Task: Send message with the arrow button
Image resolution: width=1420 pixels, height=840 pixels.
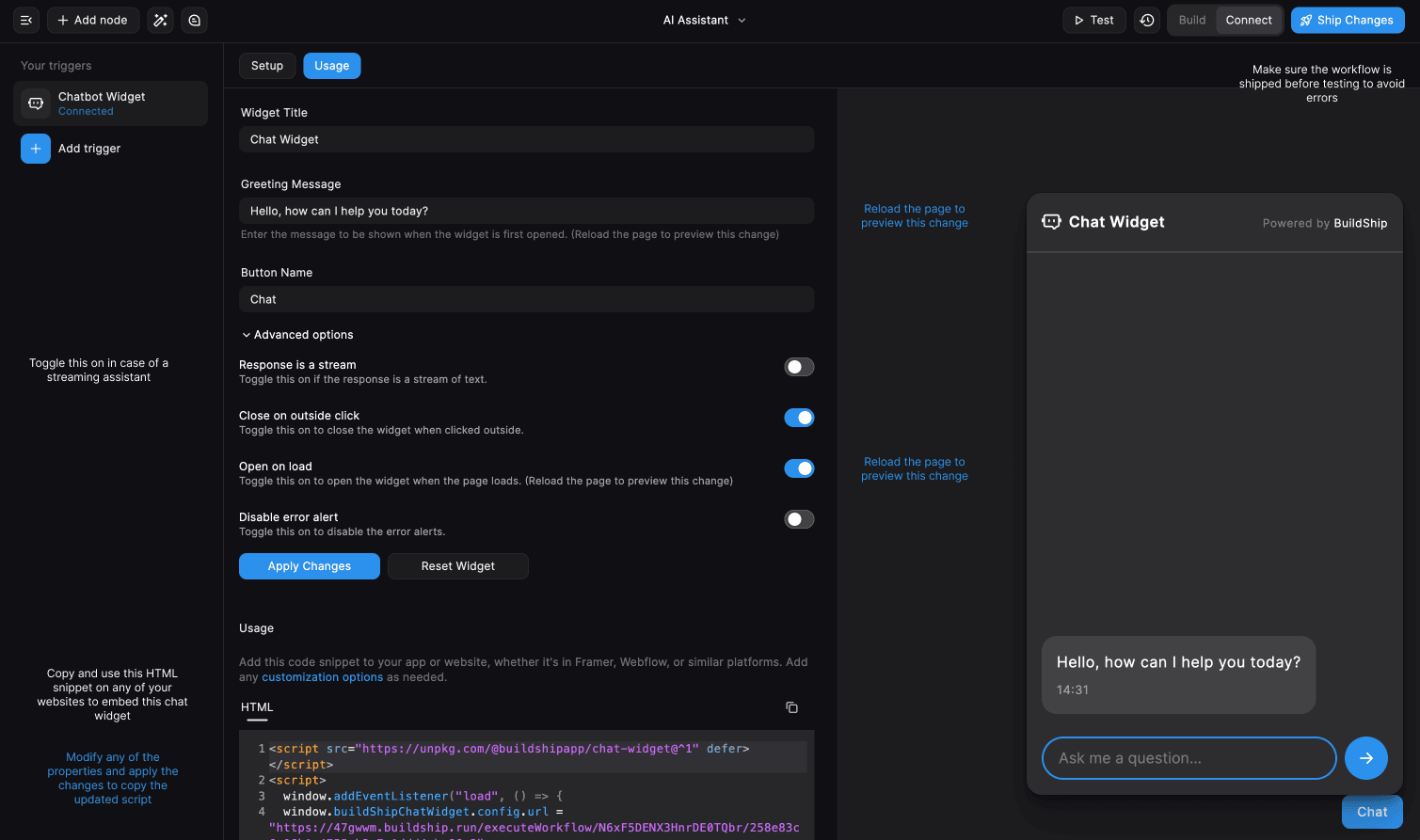Action: point(1366,758)
